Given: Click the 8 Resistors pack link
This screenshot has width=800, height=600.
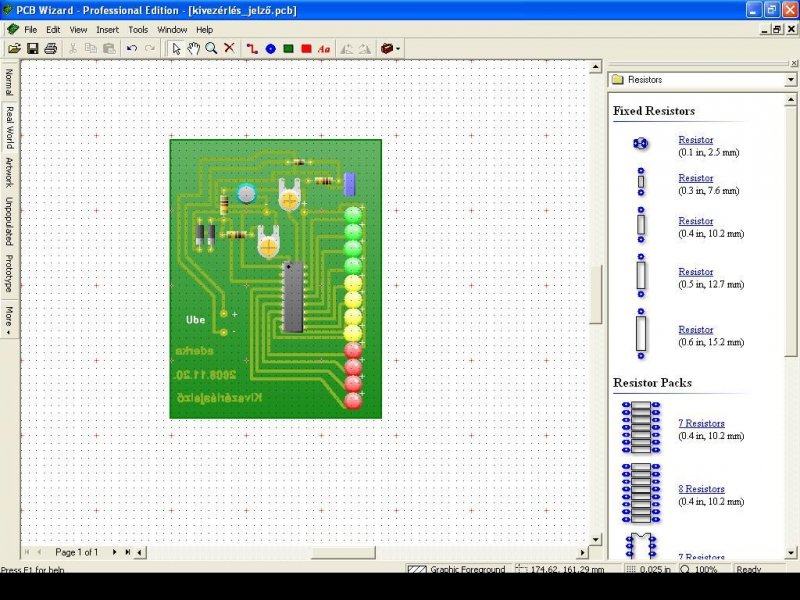Looking at the screenshot, I should click(702, 489).
